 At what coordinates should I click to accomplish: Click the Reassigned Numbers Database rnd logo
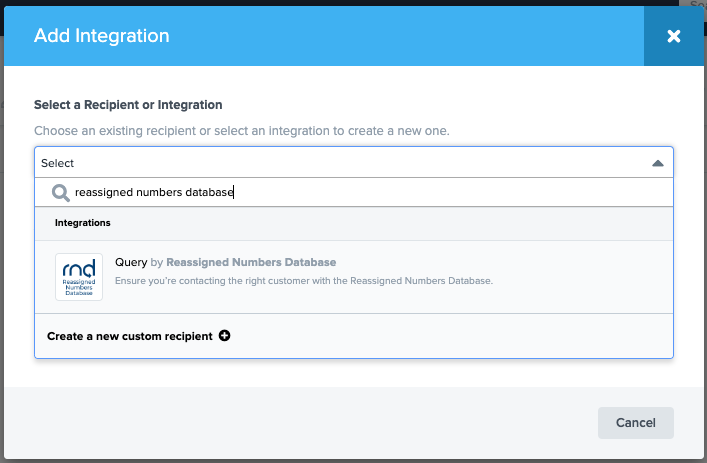pos(79,276)
